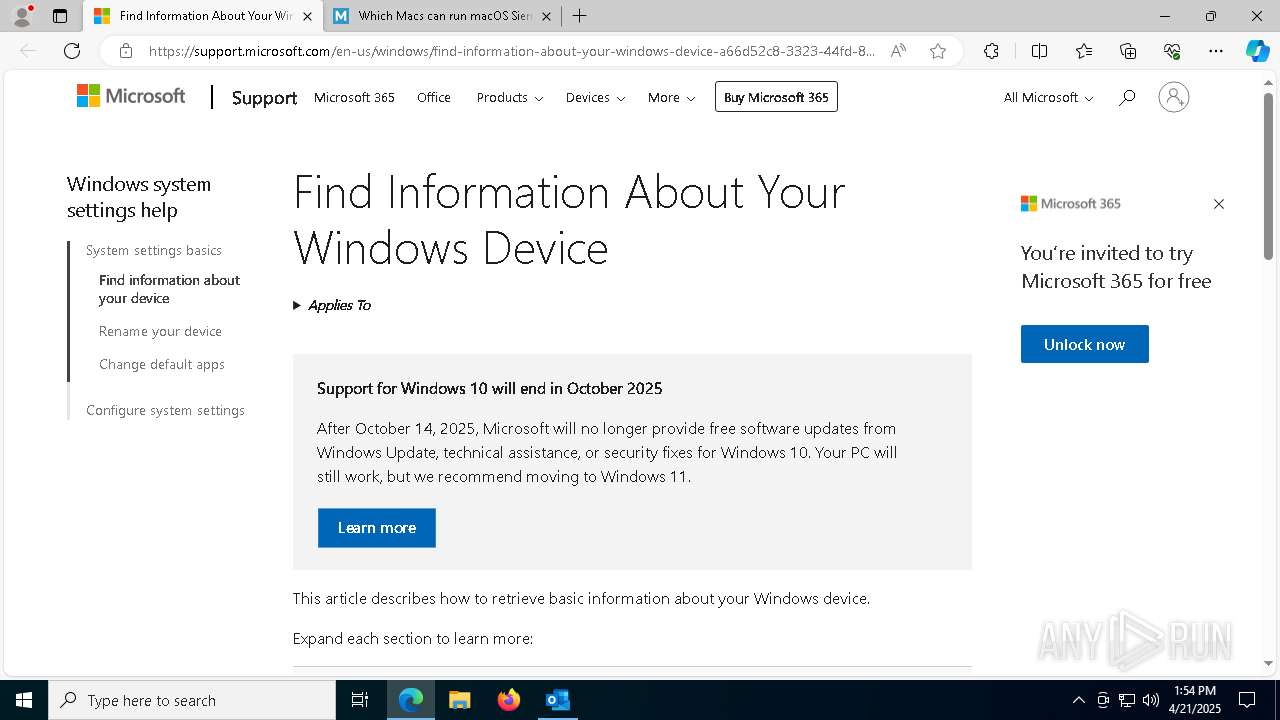Sign in via account avatar icon
Viewport: 1280px width, 720px height.
pos(1174,97)
